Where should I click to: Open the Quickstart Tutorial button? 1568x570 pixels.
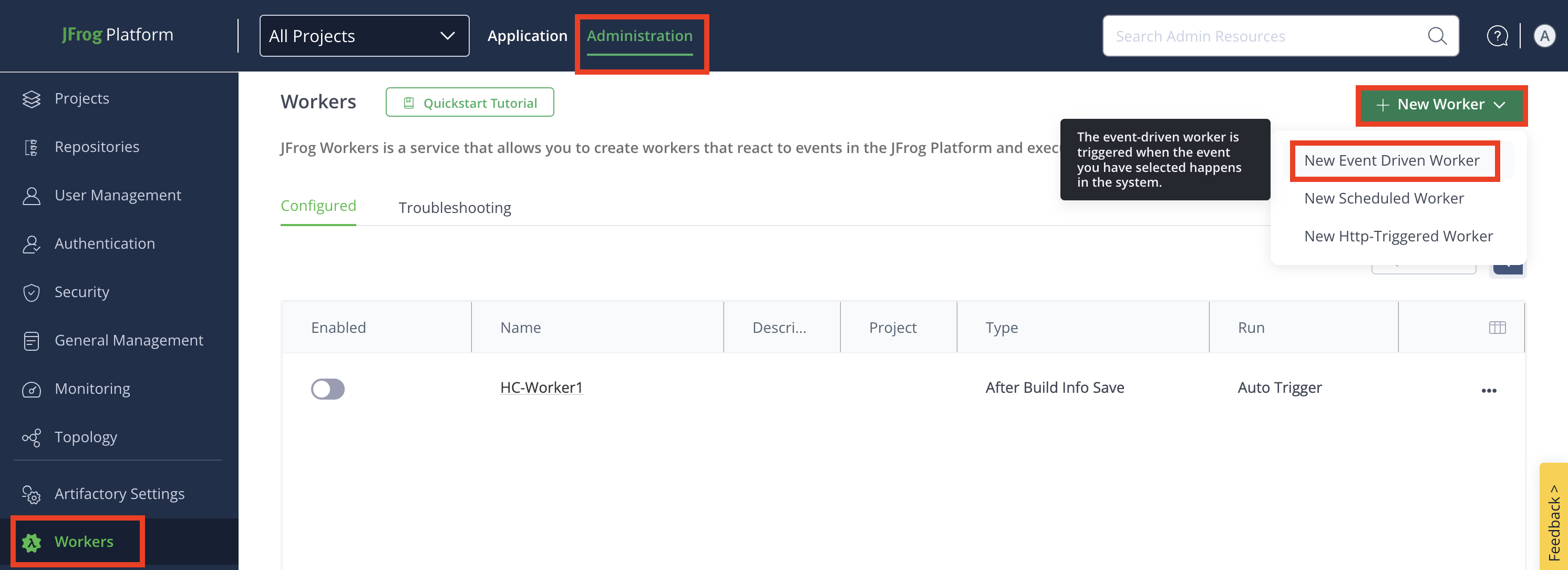[469, 103]
